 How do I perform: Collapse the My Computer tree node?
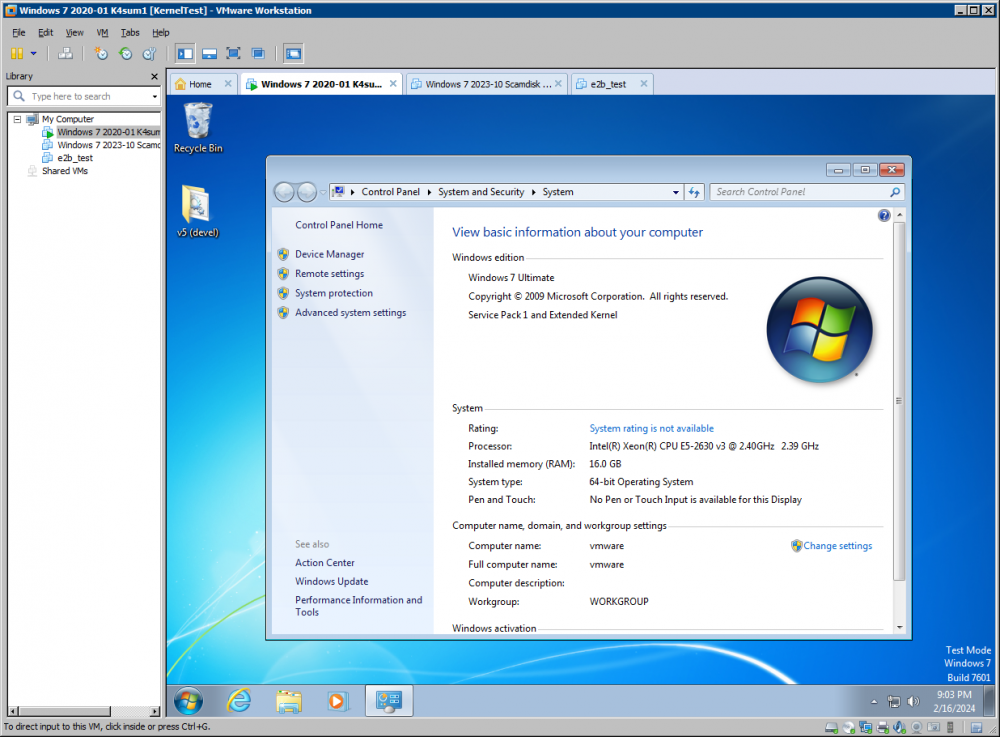pyautogui.click(x=18, y=119)
